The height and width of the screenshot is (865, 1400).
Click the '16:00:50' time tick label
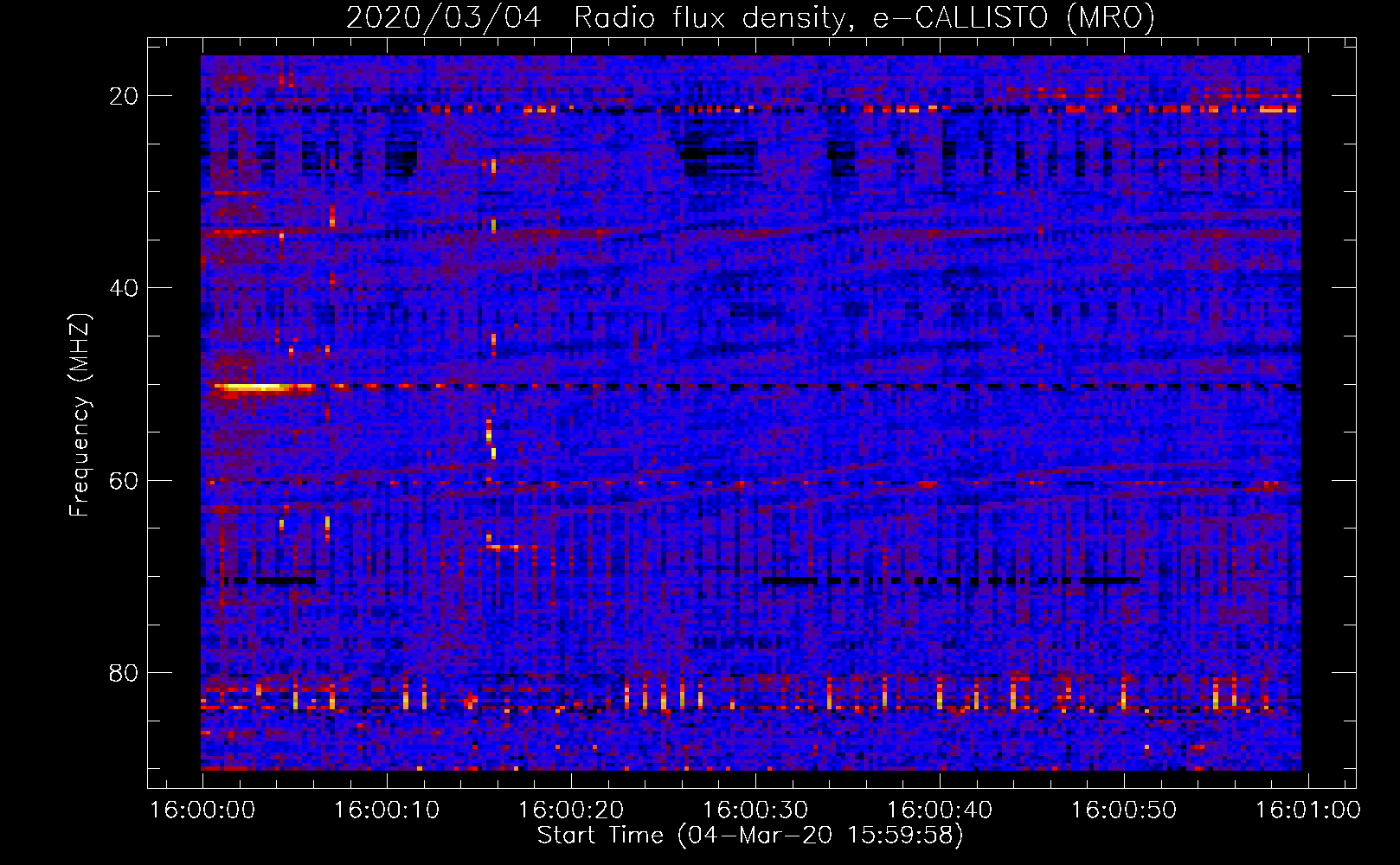point(1124,811)
